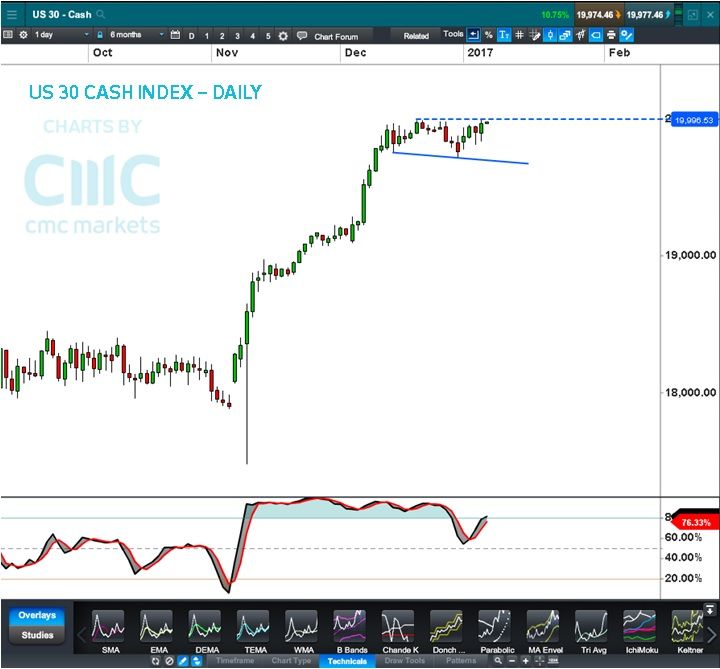Open chart settings gear beside 1 day
Image resolution: width=720 pixels, height=669 pixels.
23,34
